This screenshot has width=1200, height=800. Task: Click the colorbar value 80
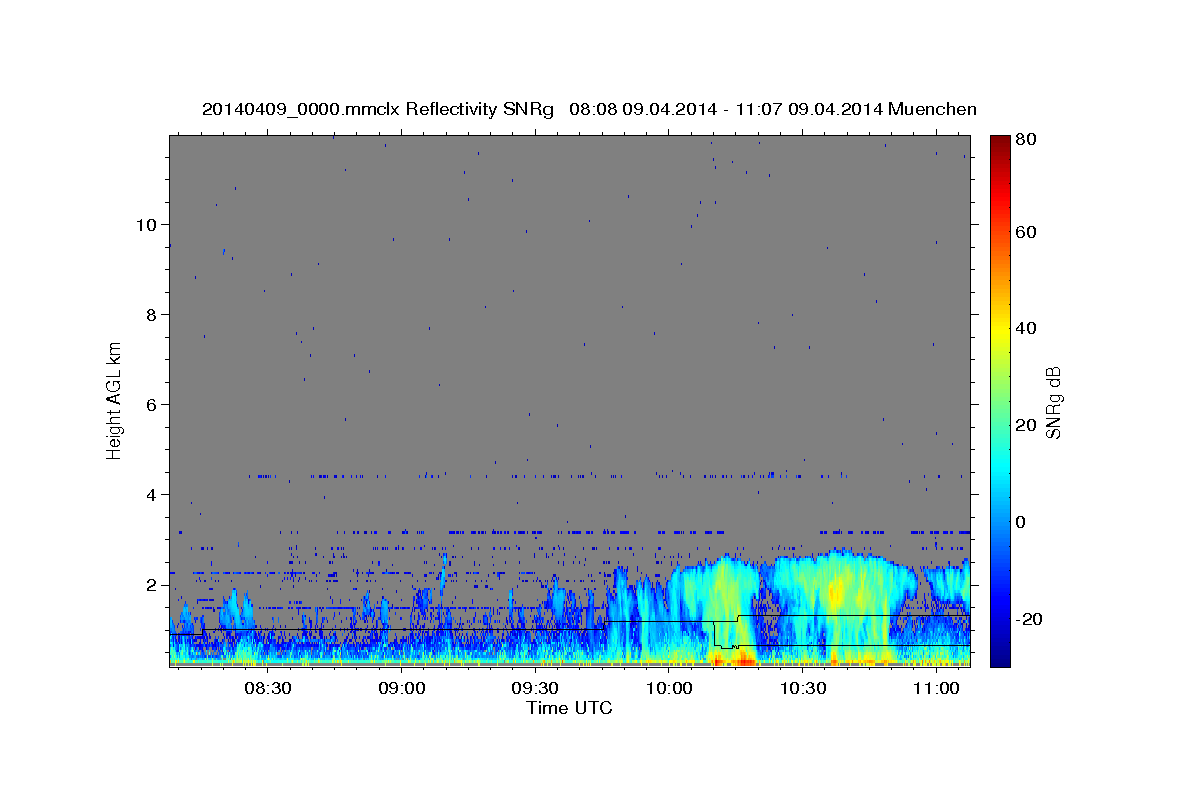(x=1025, y=139)
